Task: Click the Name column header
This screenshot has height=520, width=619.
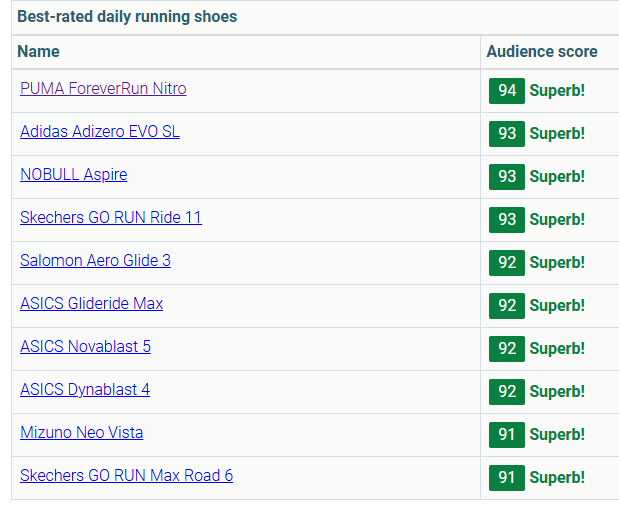Action: (38, 52)
